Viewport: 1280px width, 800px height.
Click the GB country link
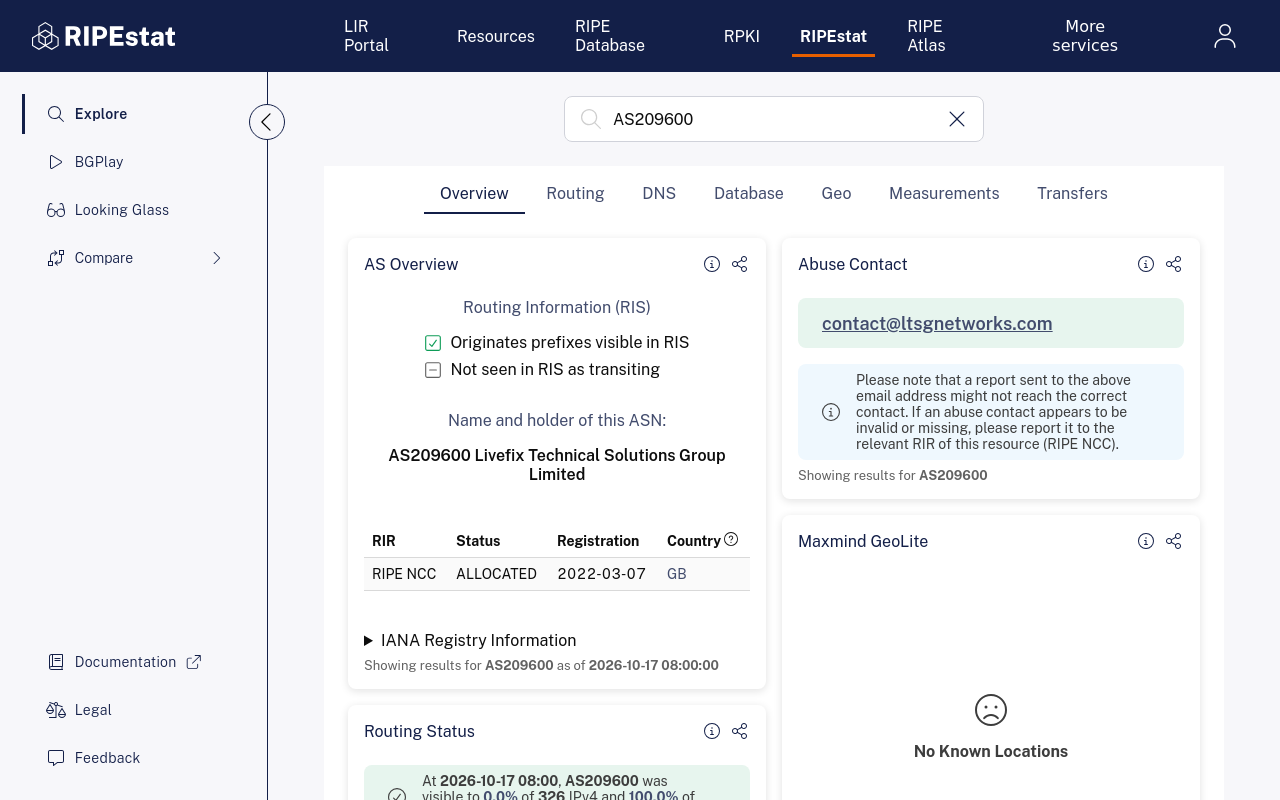pyautogui.click(x=677, y=574)
